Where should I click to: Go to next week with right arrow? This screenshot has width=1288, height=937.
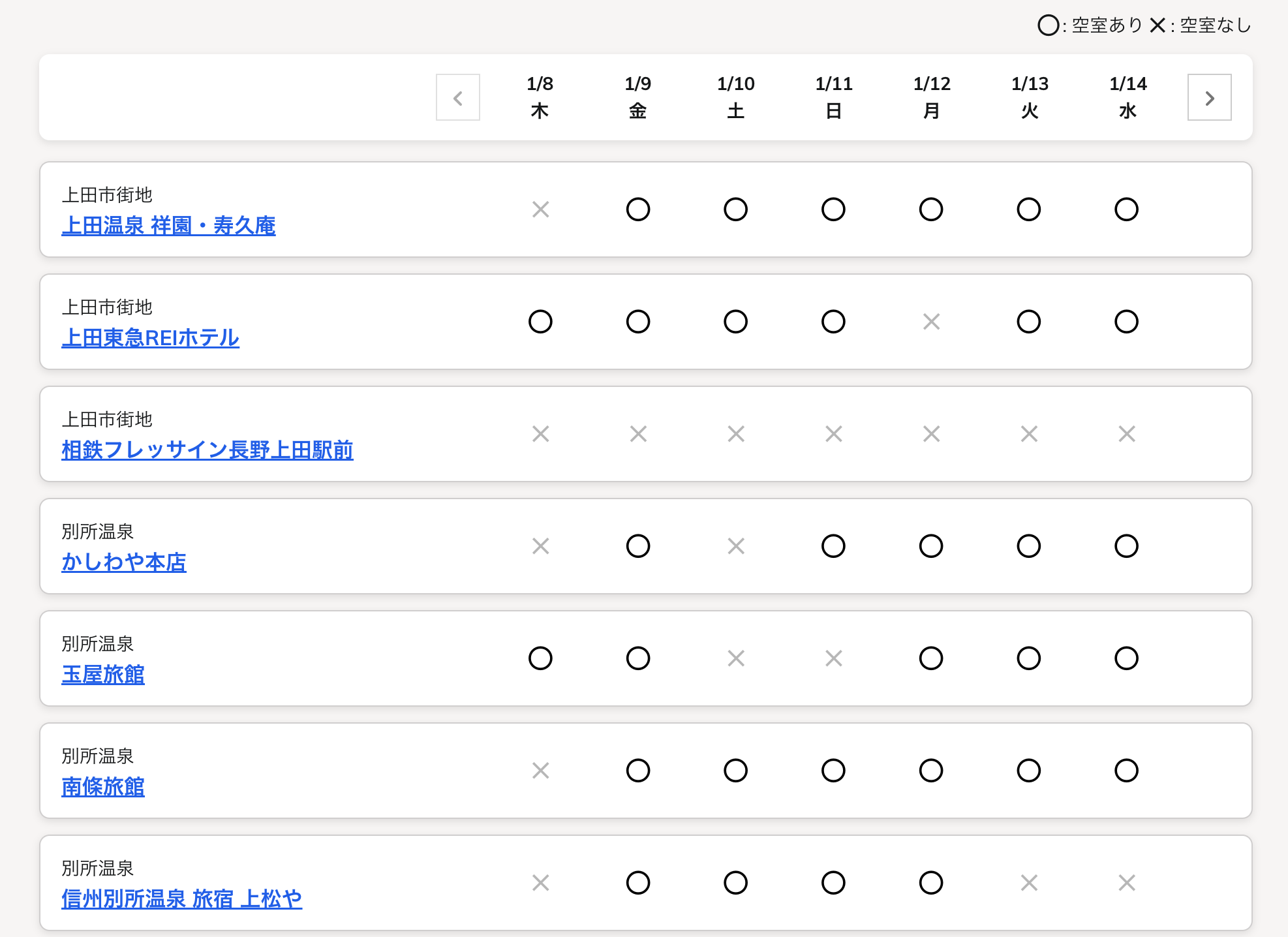[1209, 98]
